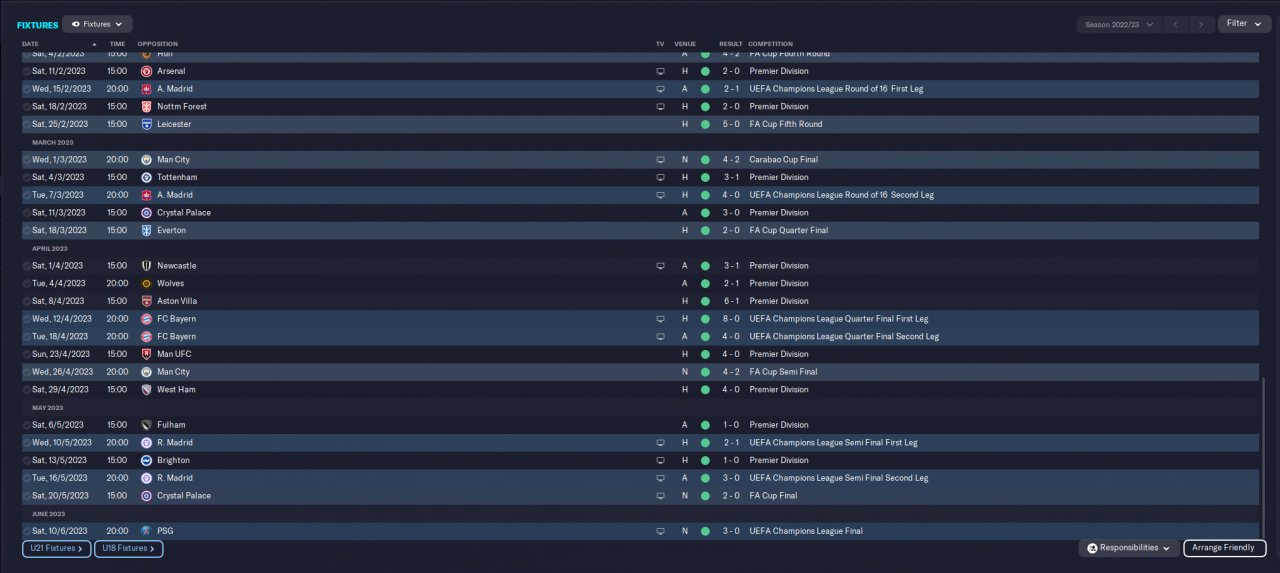Click the eye icon beside Fixtures dropdown

tap(76, 24)
